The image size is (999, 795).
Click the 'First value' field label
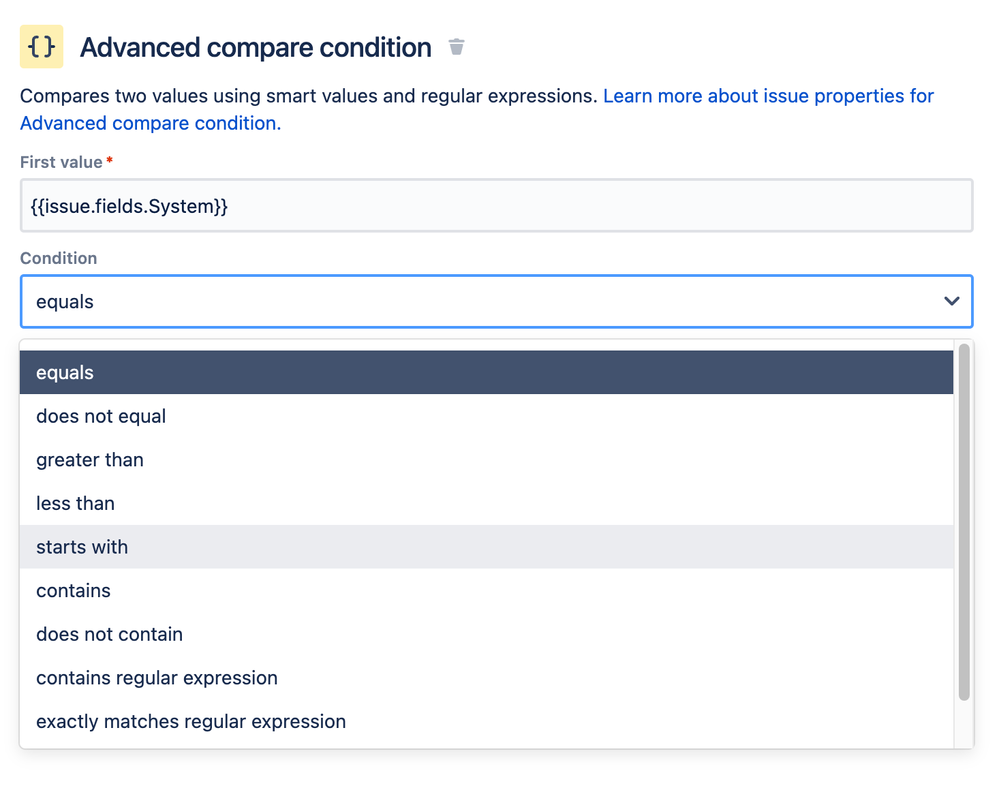tap(61, 162)
